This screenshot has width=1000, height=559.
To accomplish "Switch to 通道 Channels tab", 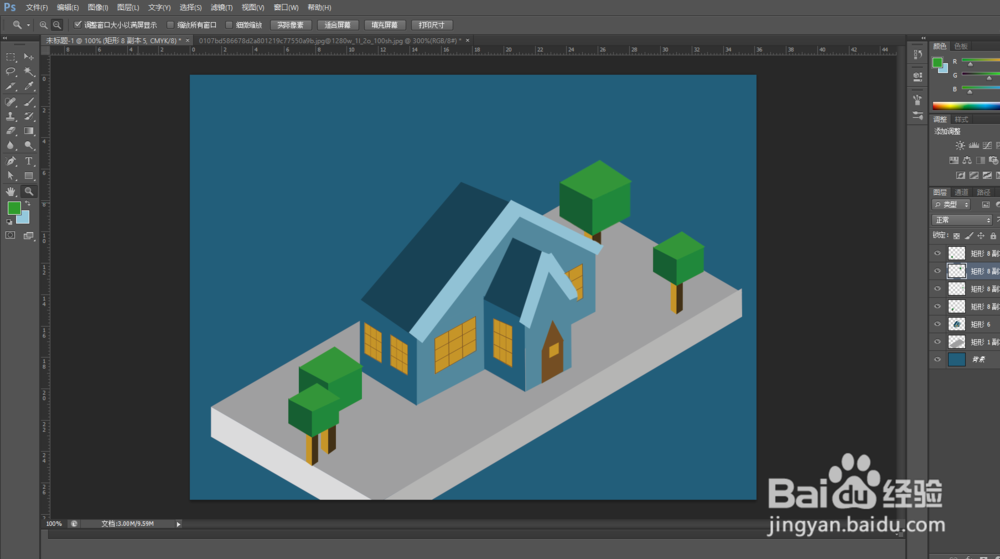I will point(961,192).
